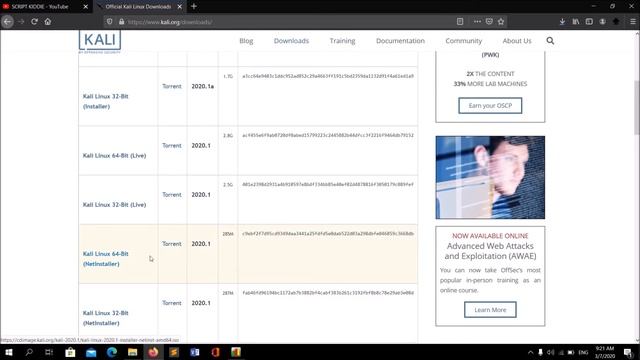Select the Official Kali Linux Downloads tab
The width and height of the screenshot is (640, 360).
138,7
